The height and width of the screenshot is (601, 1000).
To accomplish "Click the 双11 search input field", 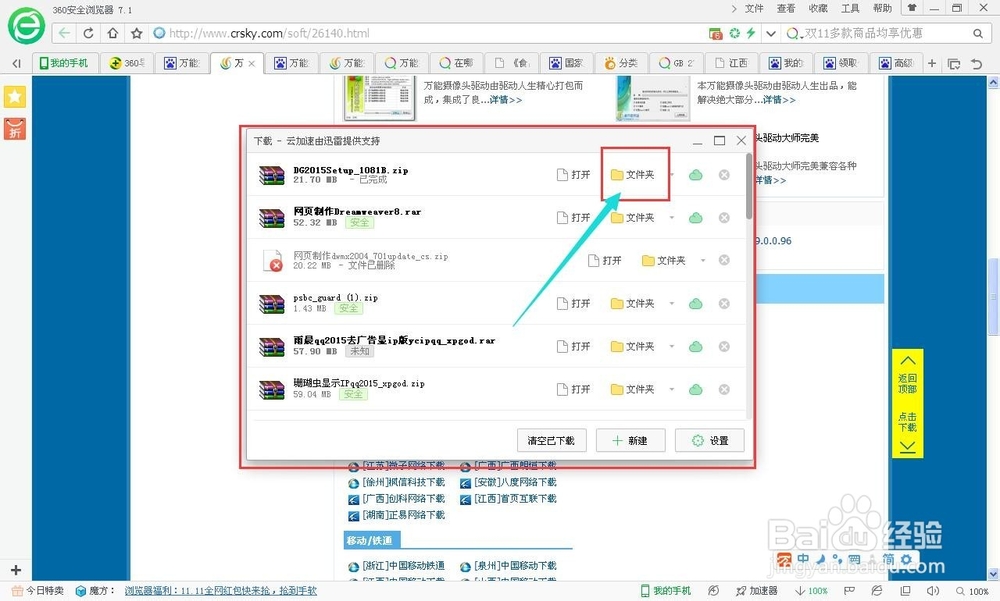I will (880, 33).
